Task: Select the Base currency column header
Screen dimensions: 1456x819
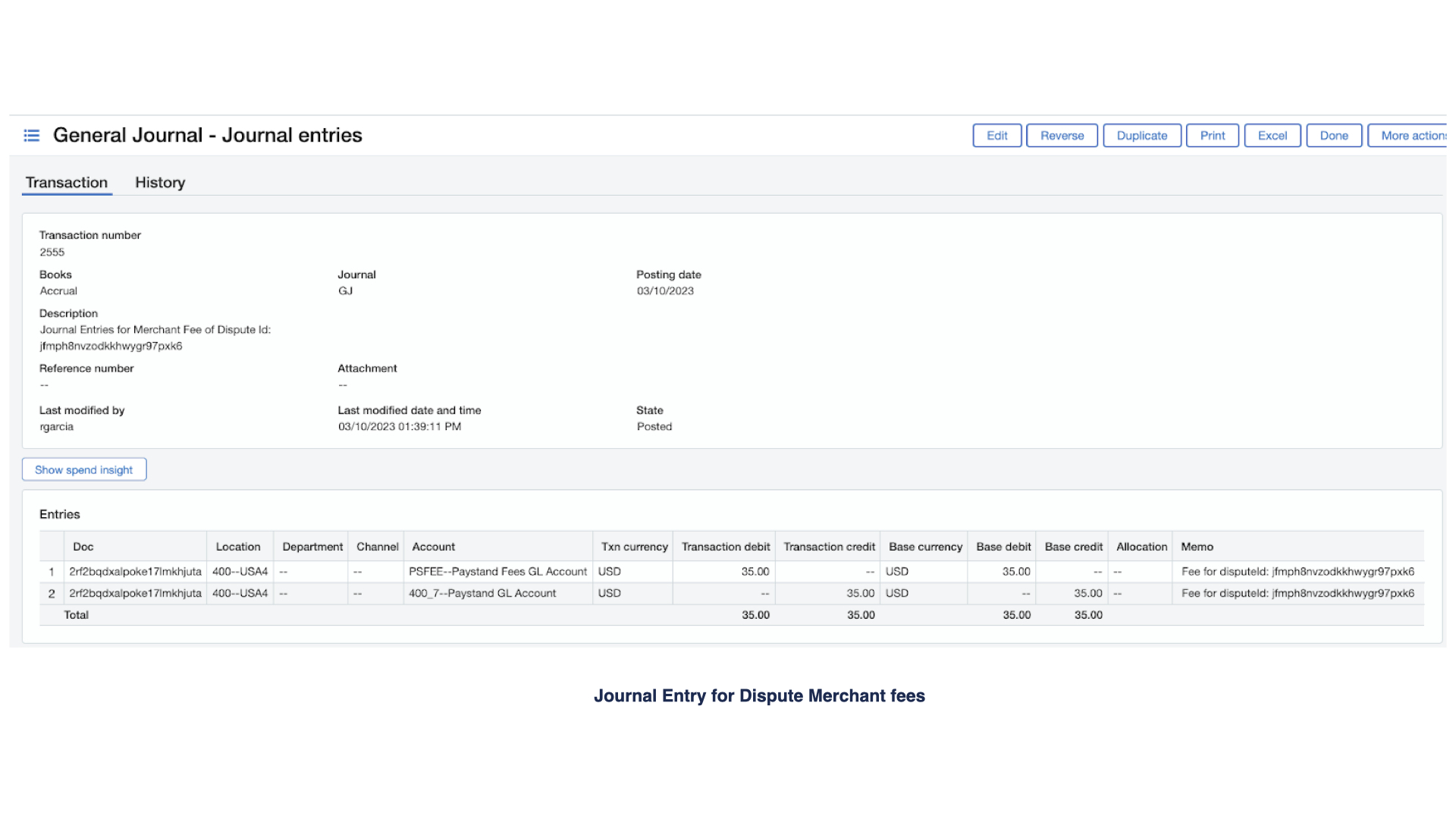Action: 925,547
